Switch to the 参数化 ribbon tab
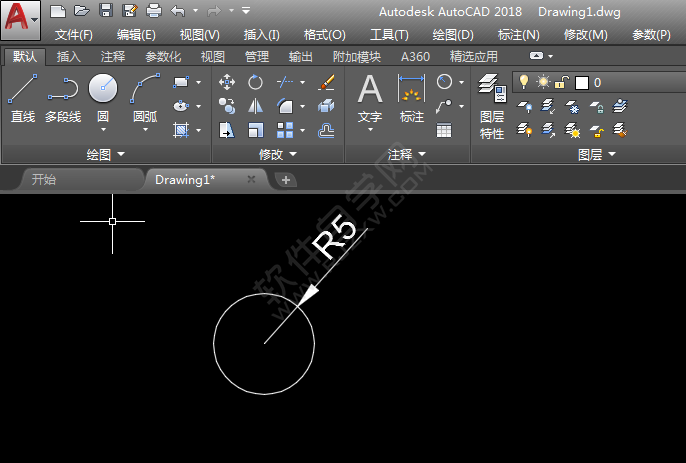 (x=163, y=56)
